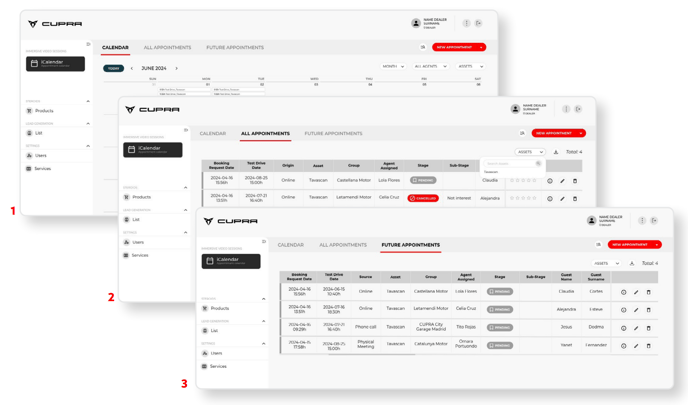Open the Month view dropdown in calendar
The image size is (688, 405).
392,67
